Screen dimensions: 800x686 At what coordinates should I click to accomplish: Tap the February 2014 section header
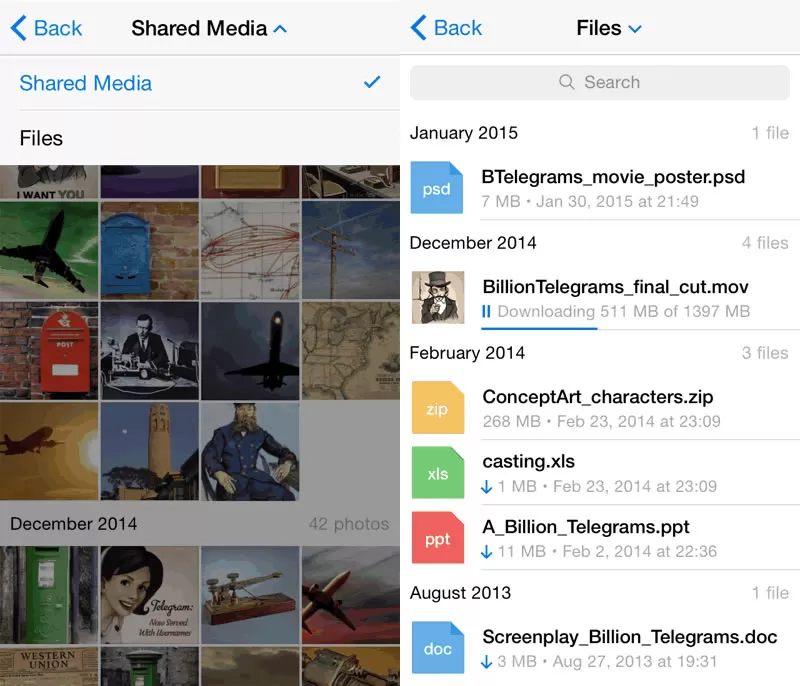click(467, 353)
